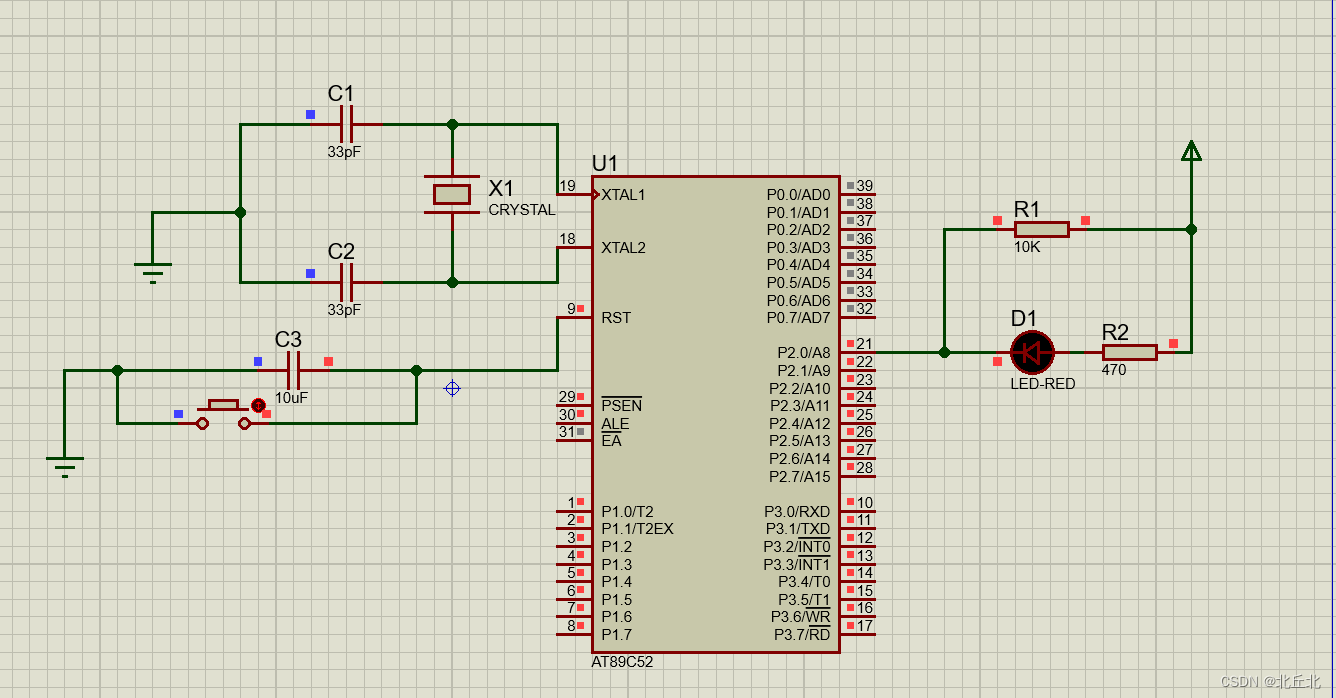Click the power terminal arrow symbol

click(1191, 151)
